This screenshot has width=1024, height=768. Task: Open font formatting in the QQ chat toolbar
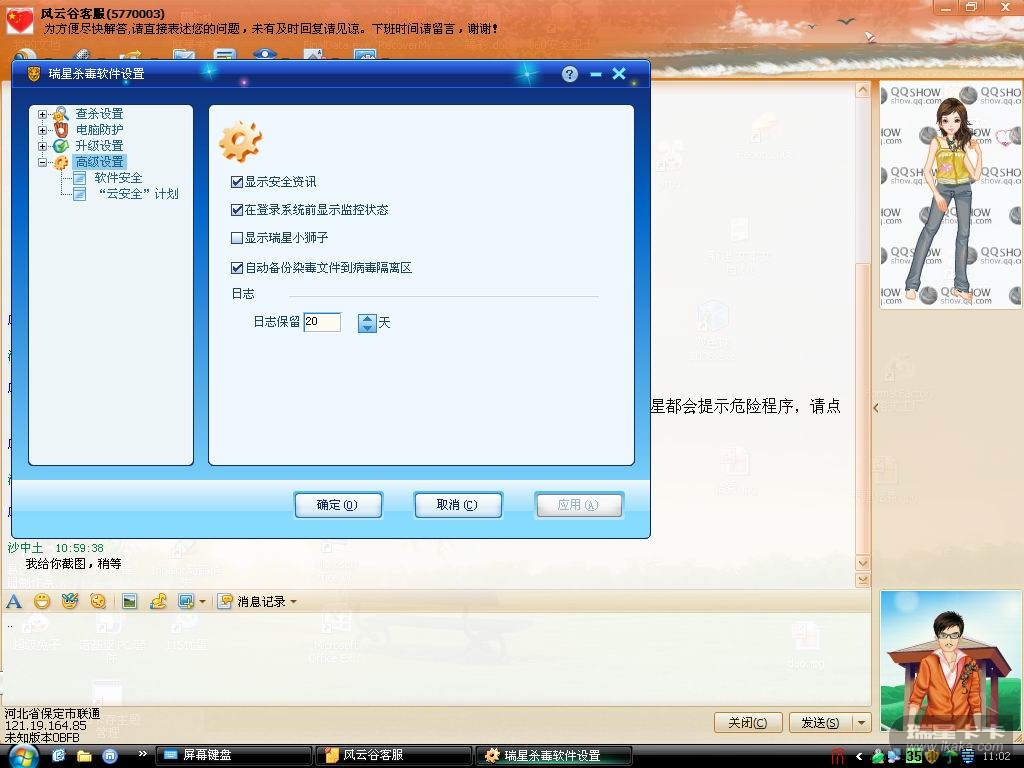pos(14,601)
